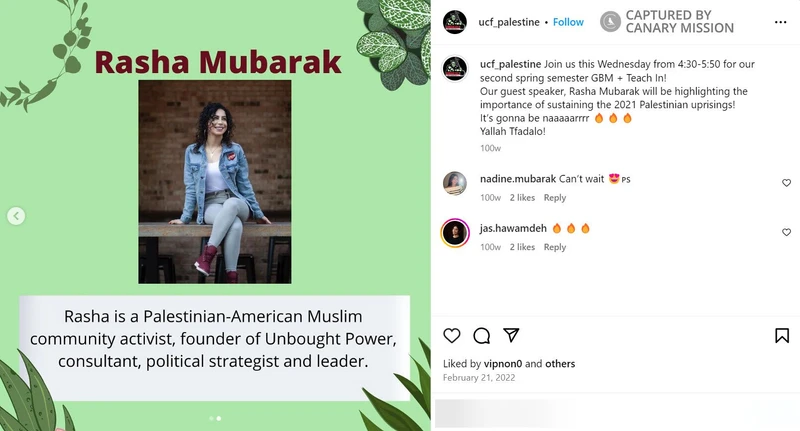The width and height of the screenshot is (800, 431).
Task: Like the post with heart icon
Action: 452,336
